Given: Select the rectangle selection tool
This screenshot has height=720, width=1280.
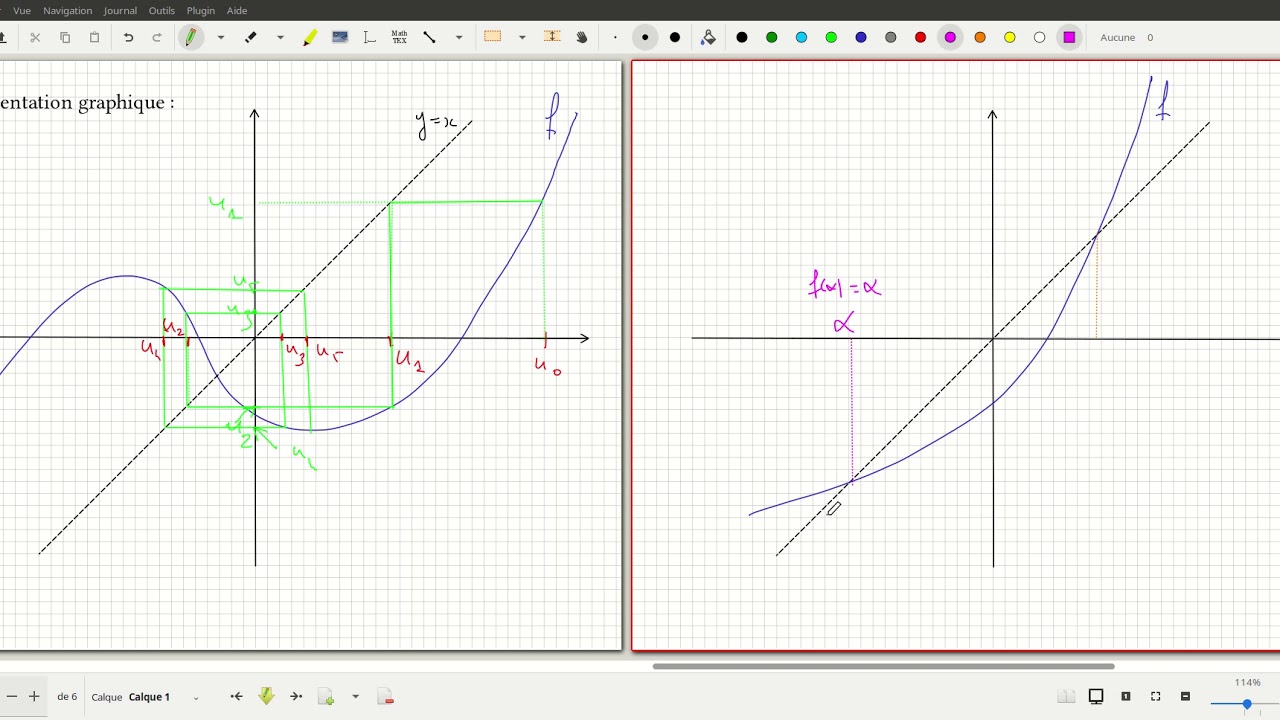Looking at the screenshot, I should [492, 37].
